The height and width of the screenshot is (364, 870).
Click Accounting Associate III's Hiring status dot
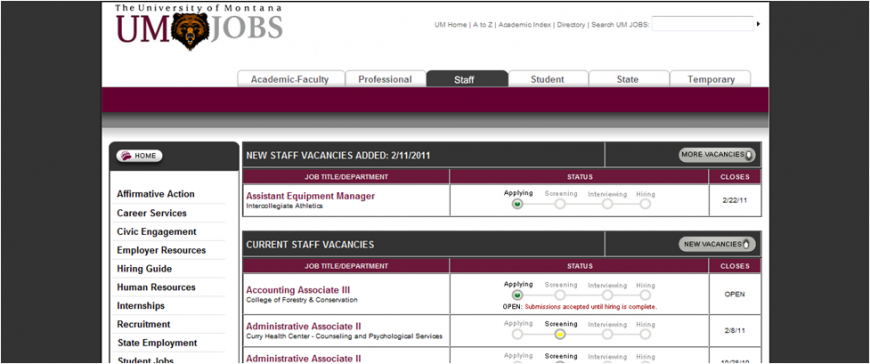(x=645, y=295)
